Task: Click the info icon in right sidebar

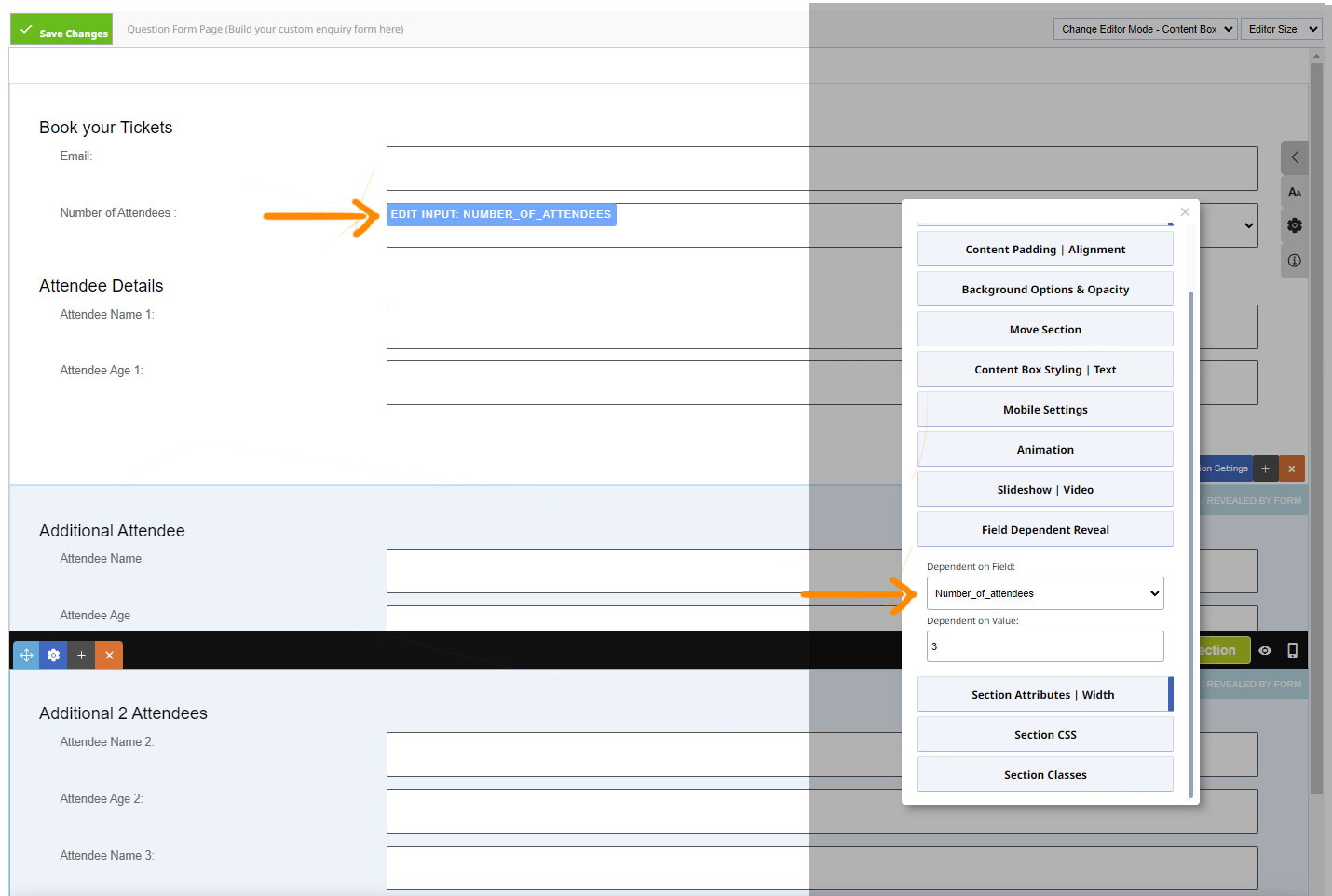Action: click(1294, 261)
